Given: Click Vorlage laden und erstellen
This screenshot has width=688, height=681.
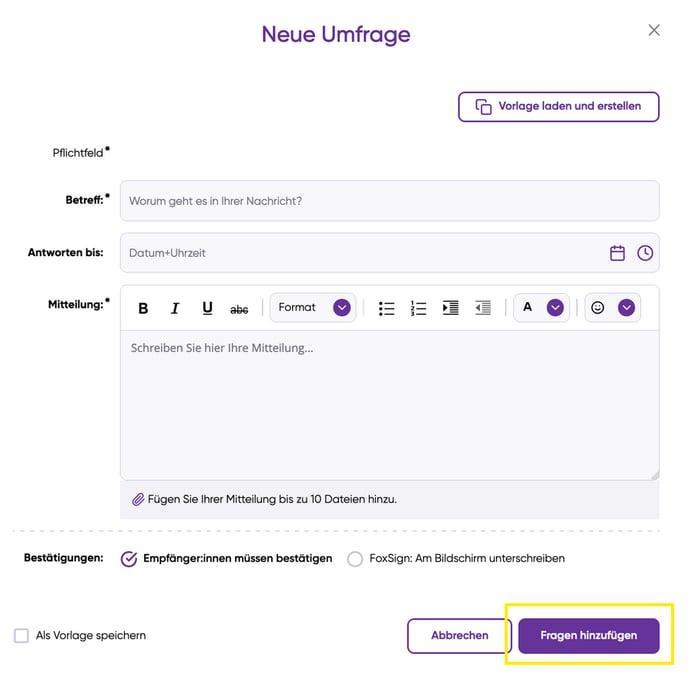Looking at the screenshot, I should (x=558, y=106).
